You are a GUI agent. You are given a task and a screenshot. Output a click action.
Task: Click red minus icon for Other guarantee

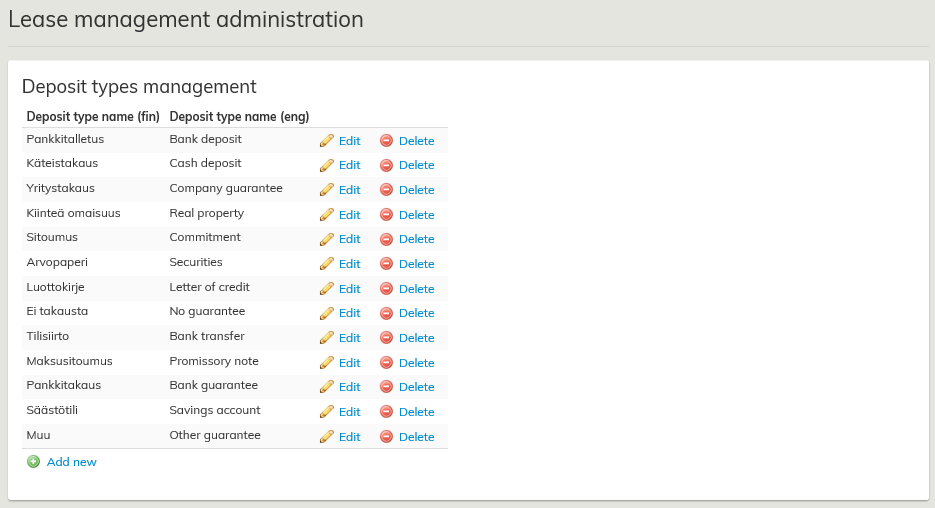pos(386,437)
